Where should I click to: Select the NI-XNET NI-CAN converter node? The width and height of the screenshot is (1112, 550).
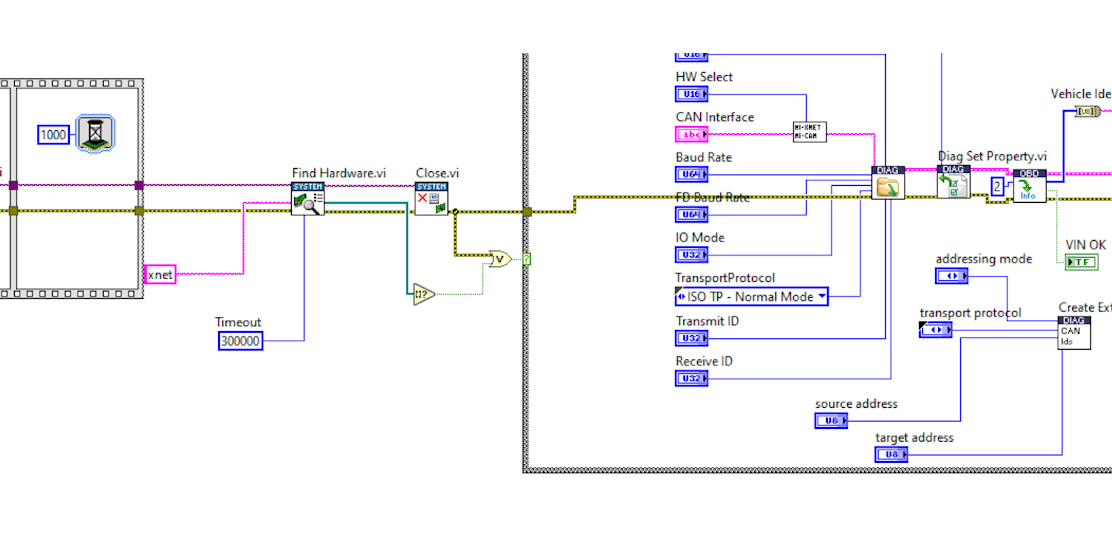click(809, 132)
